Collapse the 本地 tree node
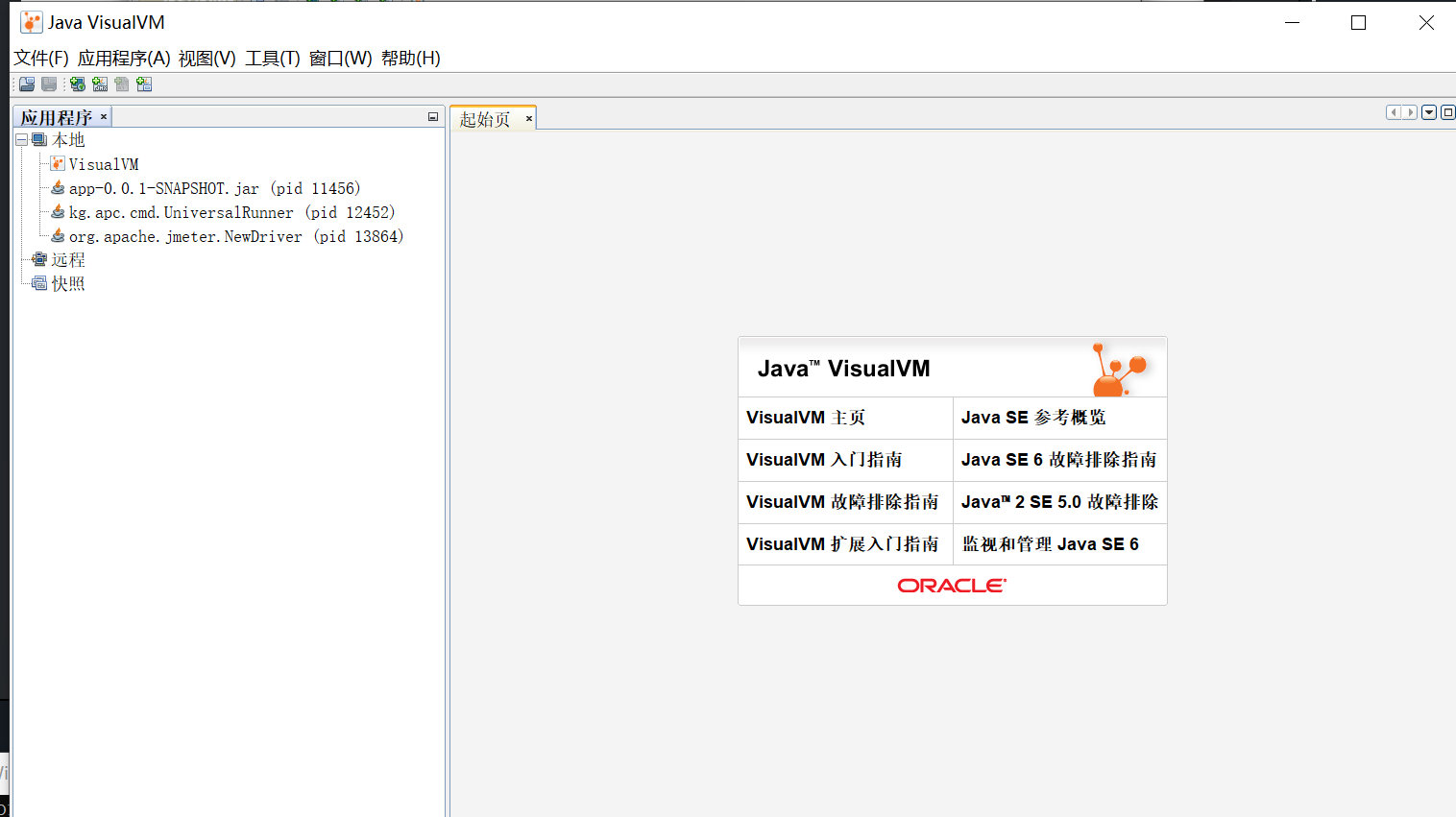 [x=21, y=140]
